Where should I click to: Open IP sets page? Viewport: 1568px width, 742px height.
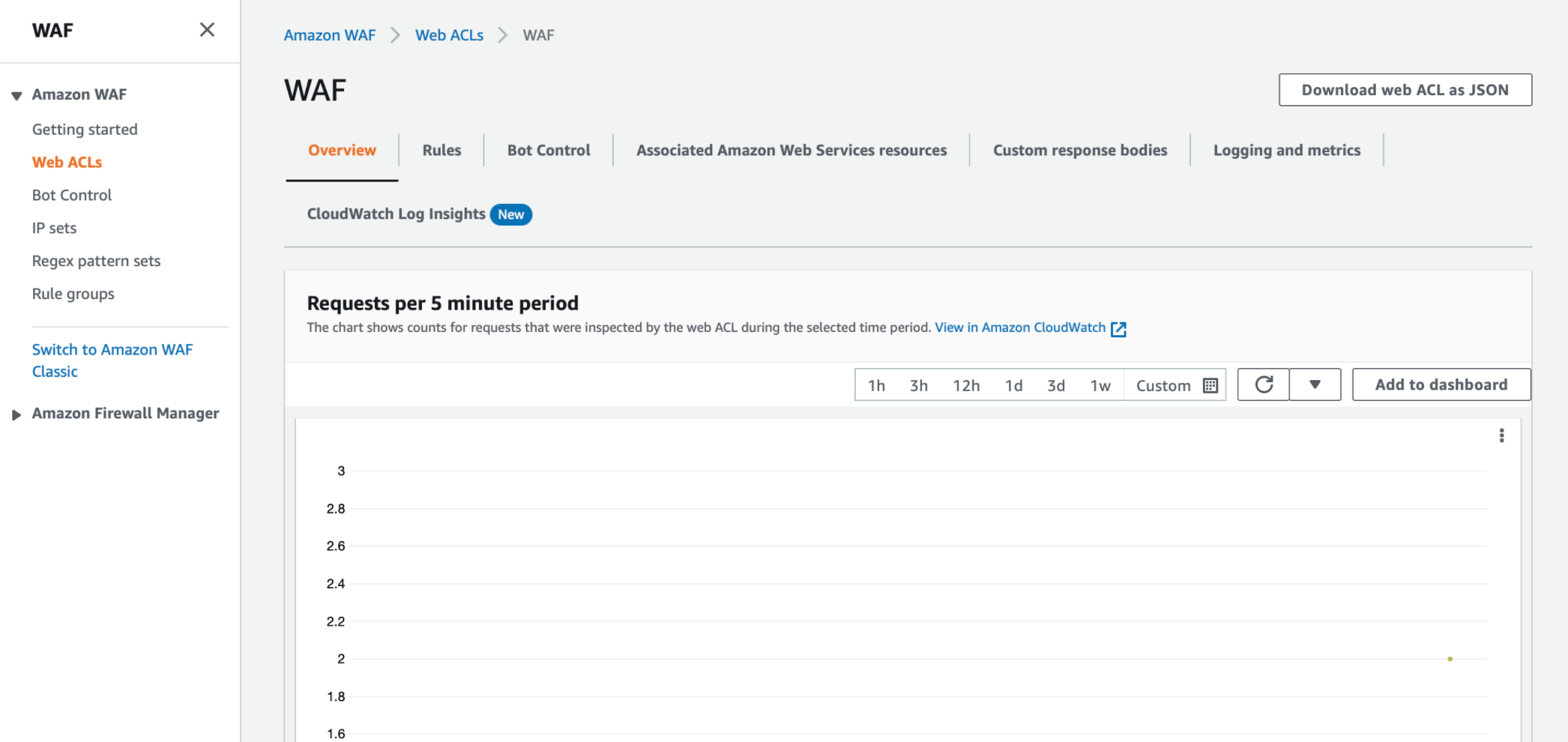(x=54, y=228)
